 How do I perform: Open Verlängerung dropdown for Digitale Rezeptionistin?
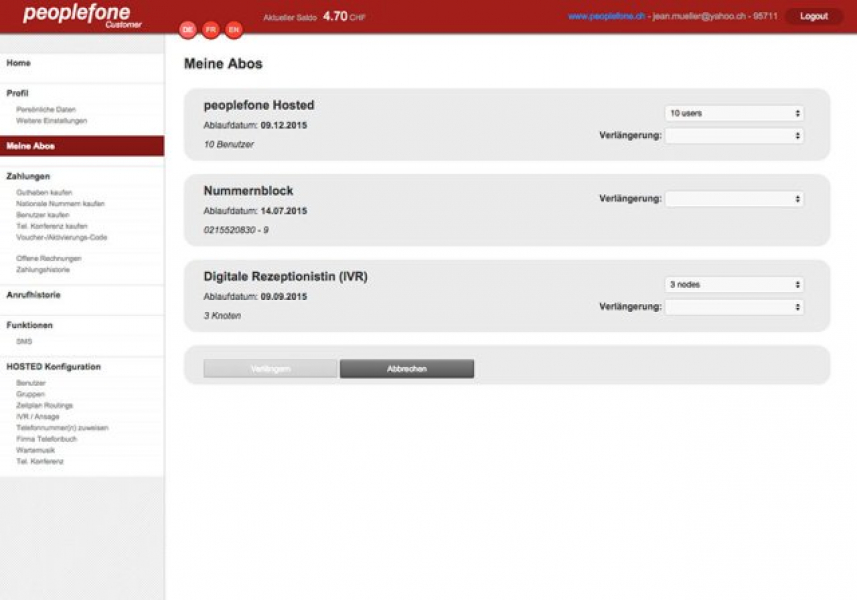coord(735,307)
